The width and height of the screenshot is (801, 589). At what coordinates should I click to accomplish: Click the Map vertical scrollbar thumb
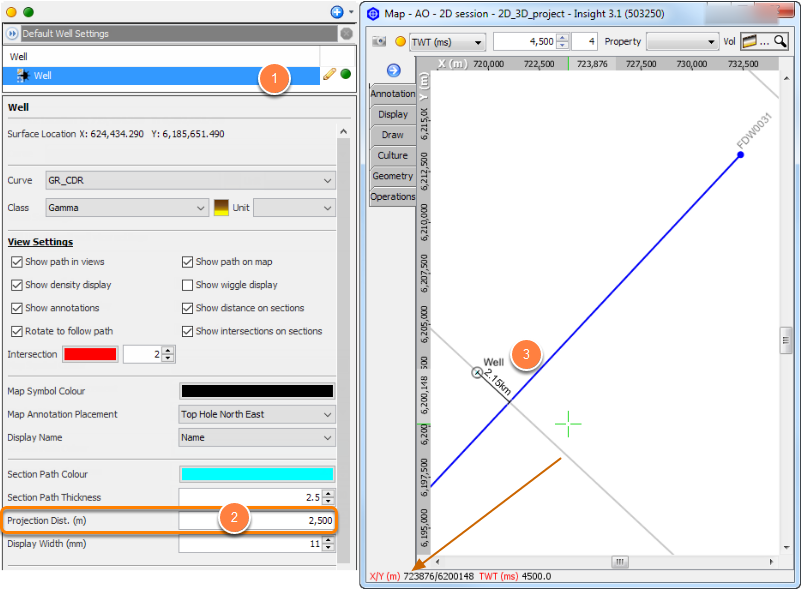tap(786, 340)
